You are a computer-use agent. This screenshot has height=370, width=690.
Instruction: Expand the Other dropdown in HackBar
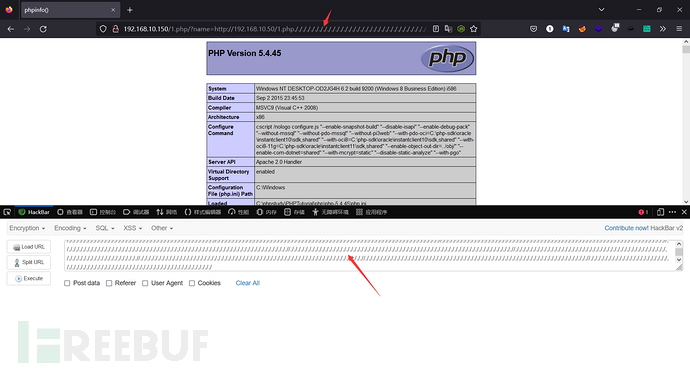162,228
